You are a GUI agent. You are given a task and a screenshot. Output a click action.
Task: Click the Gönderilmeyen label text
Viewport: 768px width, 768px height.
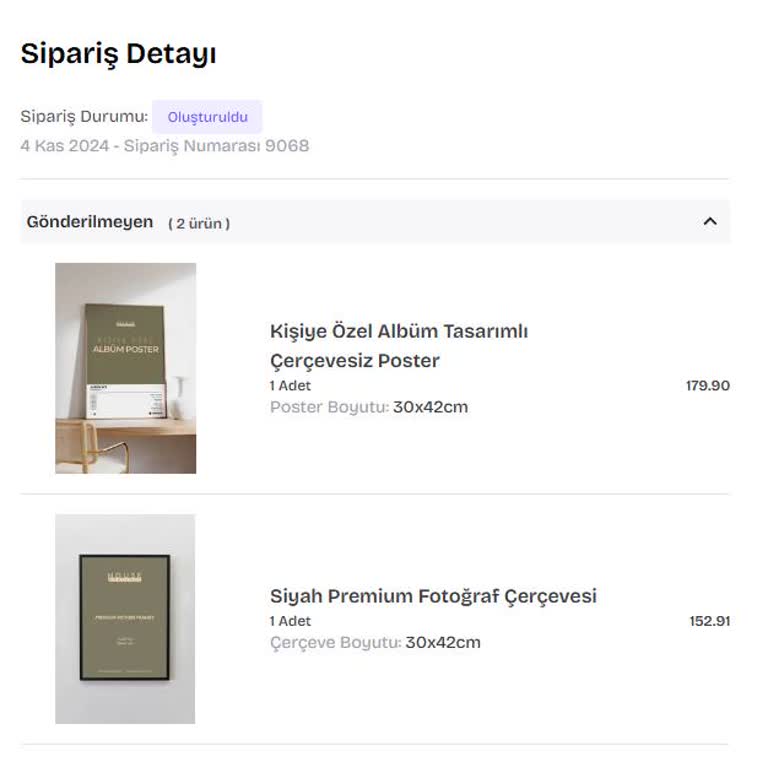coord(90,222)
